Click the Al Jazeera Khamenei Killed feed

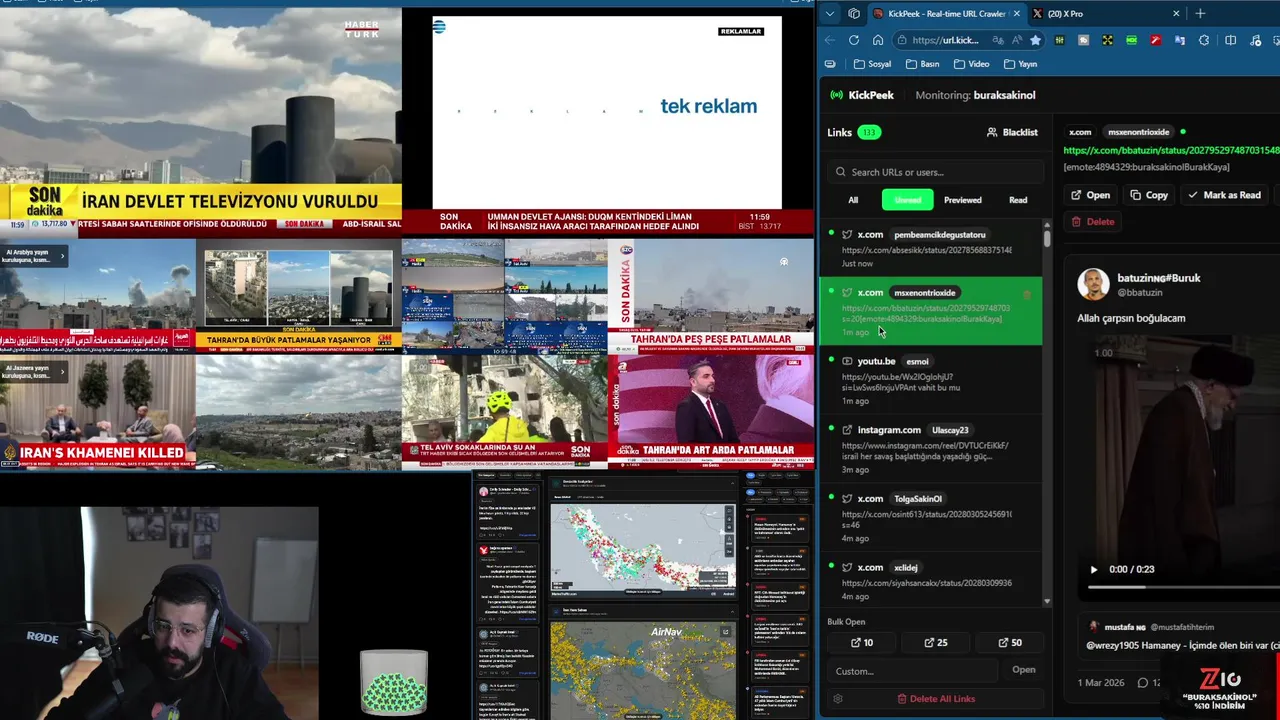click(98, 411)
